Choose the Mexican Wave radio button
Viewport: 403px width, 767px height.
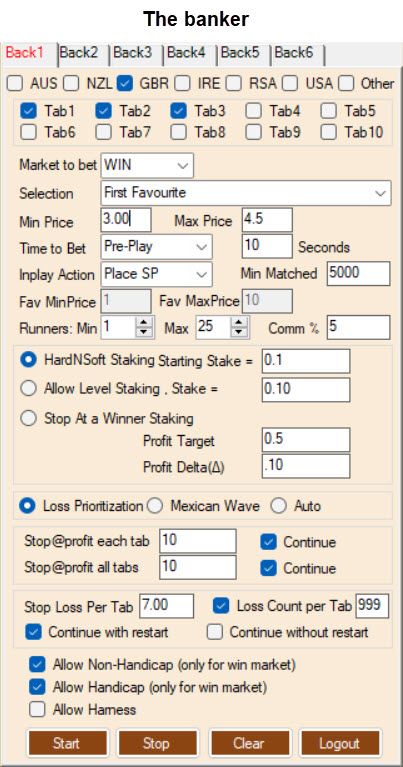click(x=155, y=506)
